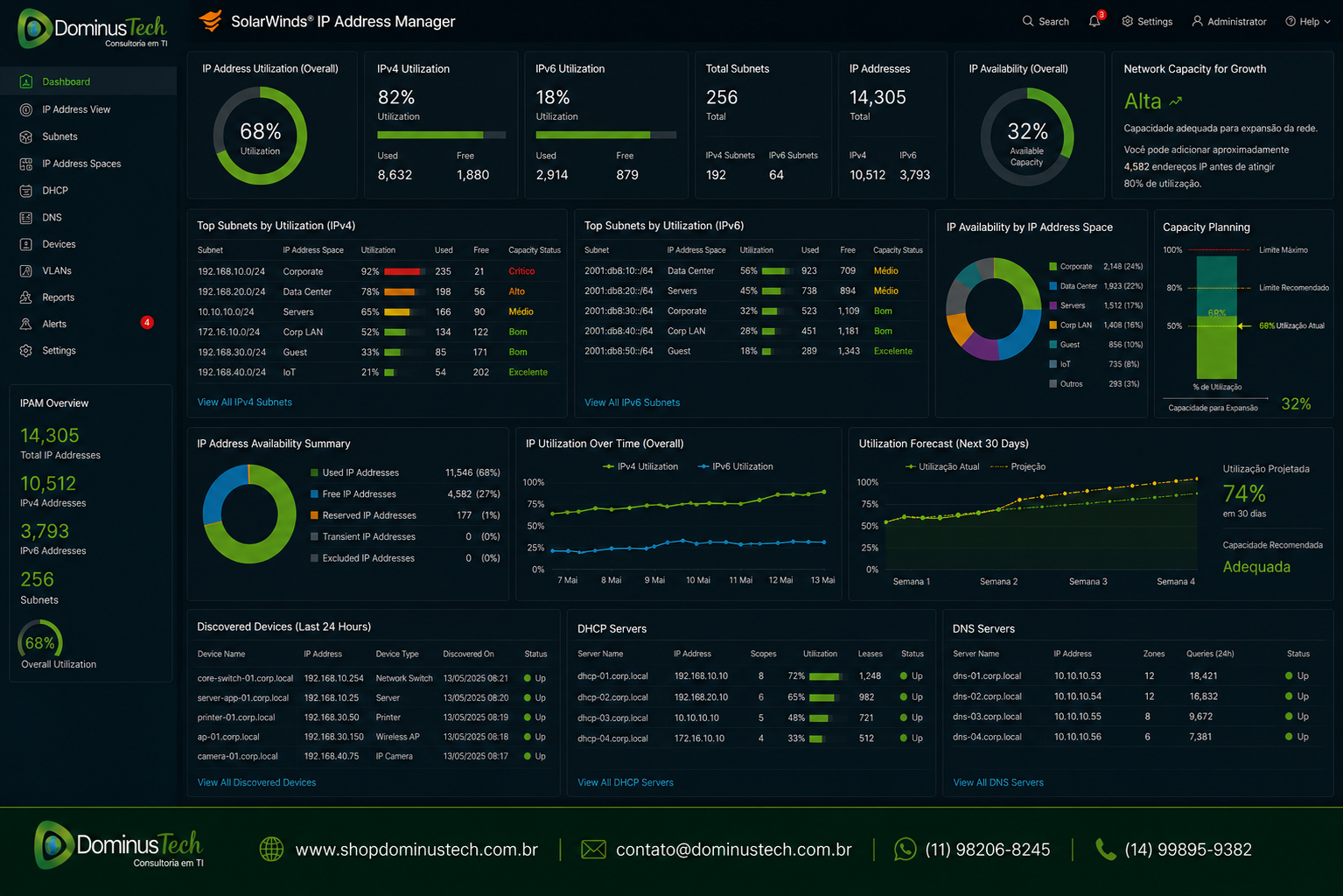Click the 68% overall utilization donut
1343x896 pixels.
coord(260,136)
